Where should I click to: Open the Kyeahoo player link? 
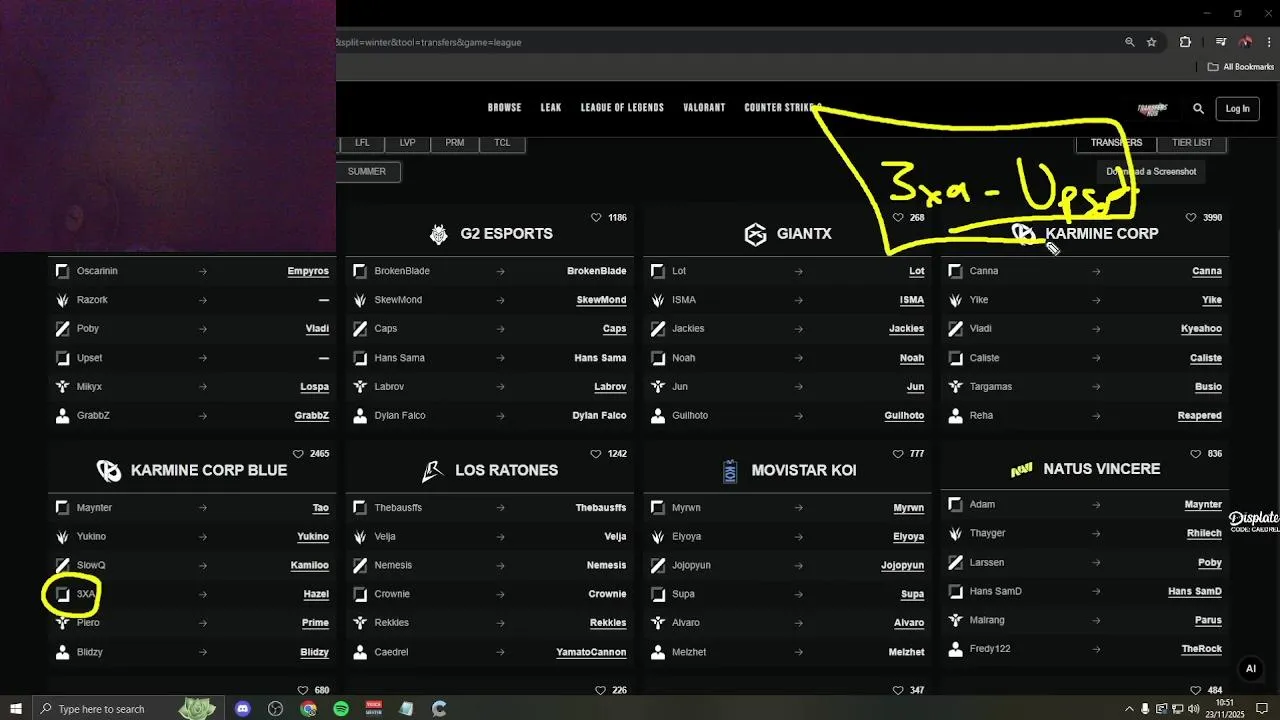(x=1201, y=329)
